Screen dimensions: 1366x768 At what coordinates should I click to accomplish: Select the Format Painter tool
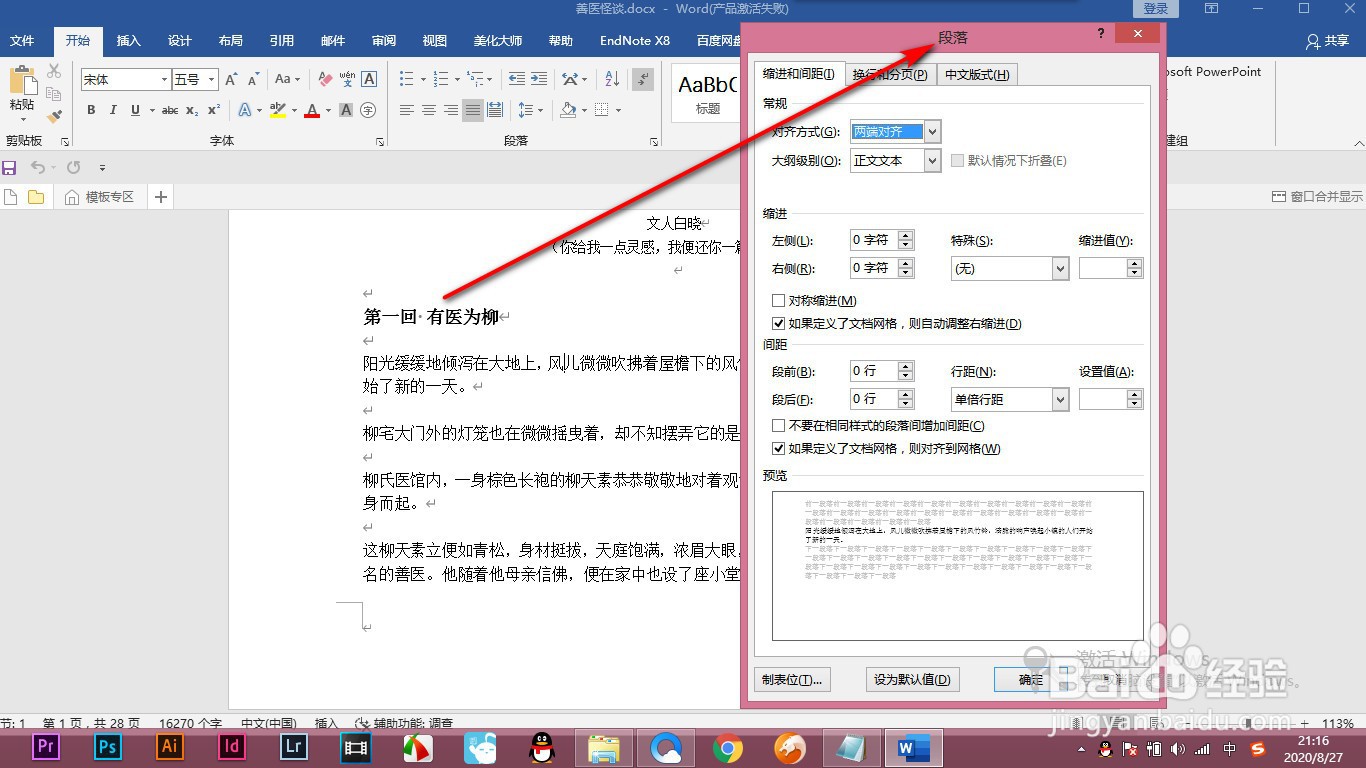click(55, 118)
